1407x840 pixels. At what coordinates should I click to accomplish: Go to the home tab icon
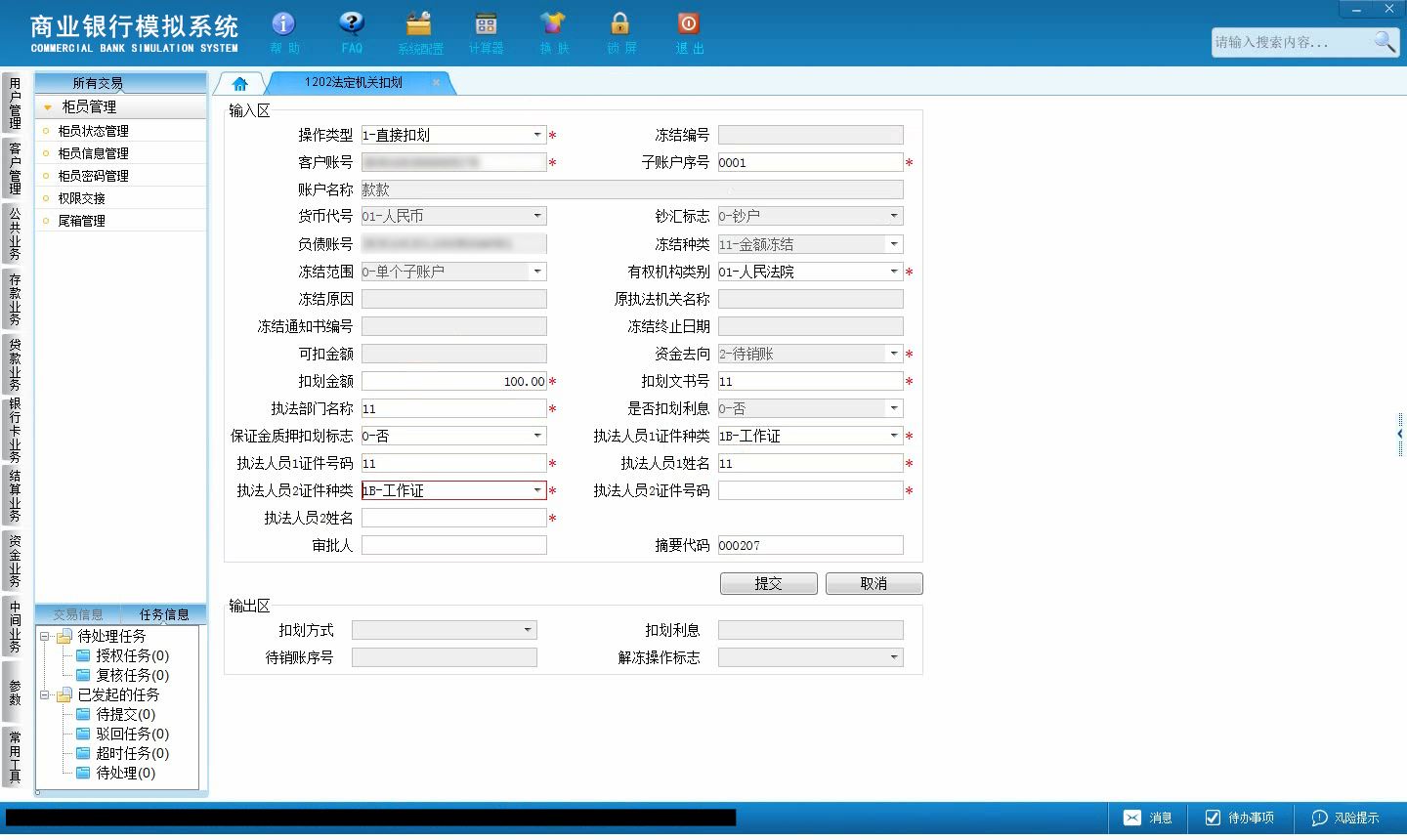pyautogui.click(x=240, y=83)
